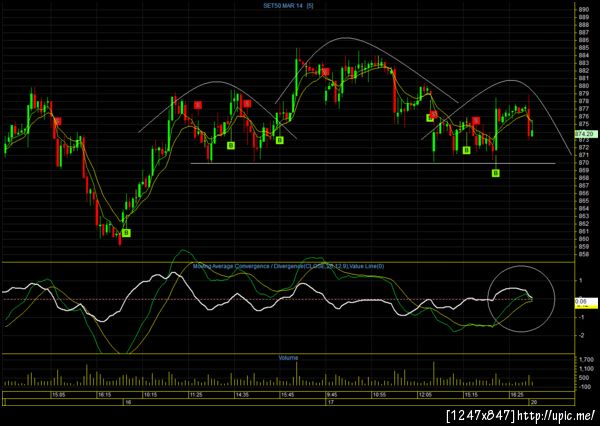Click the -1 label on MACD axis
600x426 pixels.
pos(580,317)
